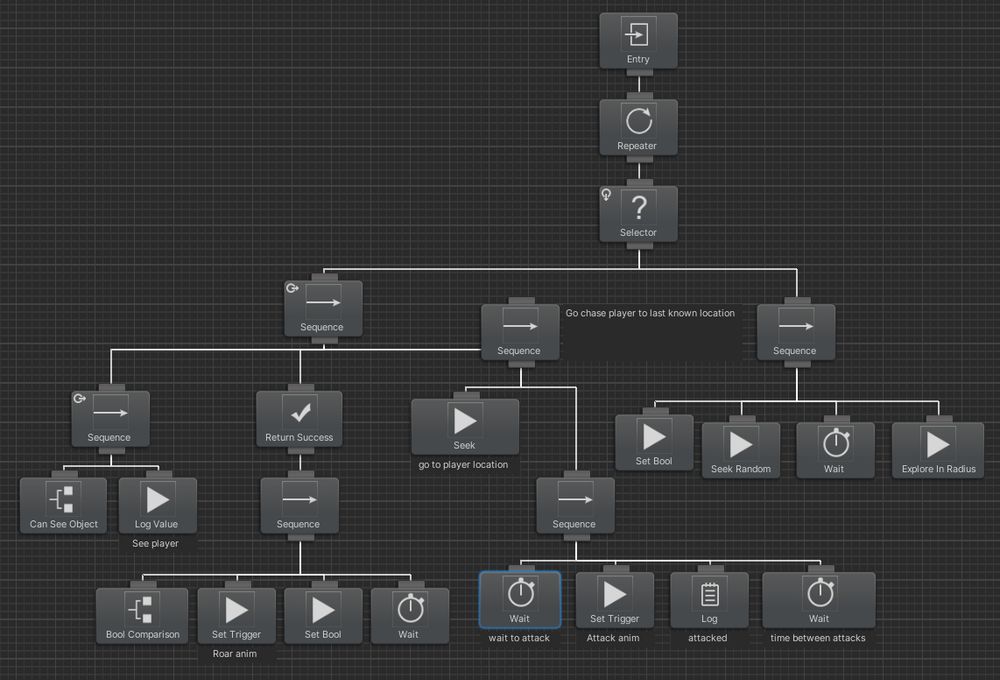1000x680 pixels.
Task: Select the Set Bool node beside Bool Comparison's Set Trigger
Action: coord(323,616)
